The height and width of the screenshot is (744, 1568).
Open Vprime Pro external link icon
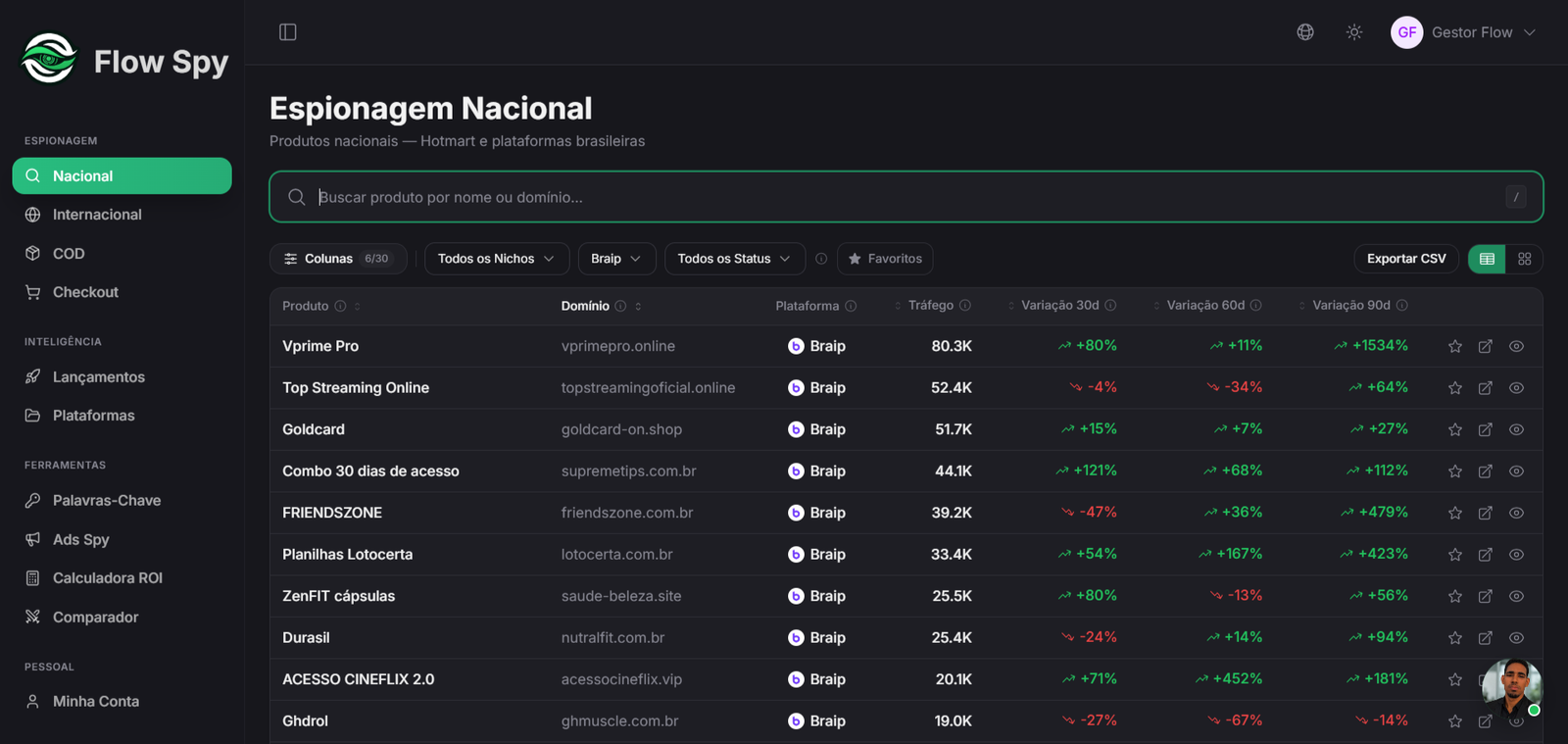(1486, 346)
